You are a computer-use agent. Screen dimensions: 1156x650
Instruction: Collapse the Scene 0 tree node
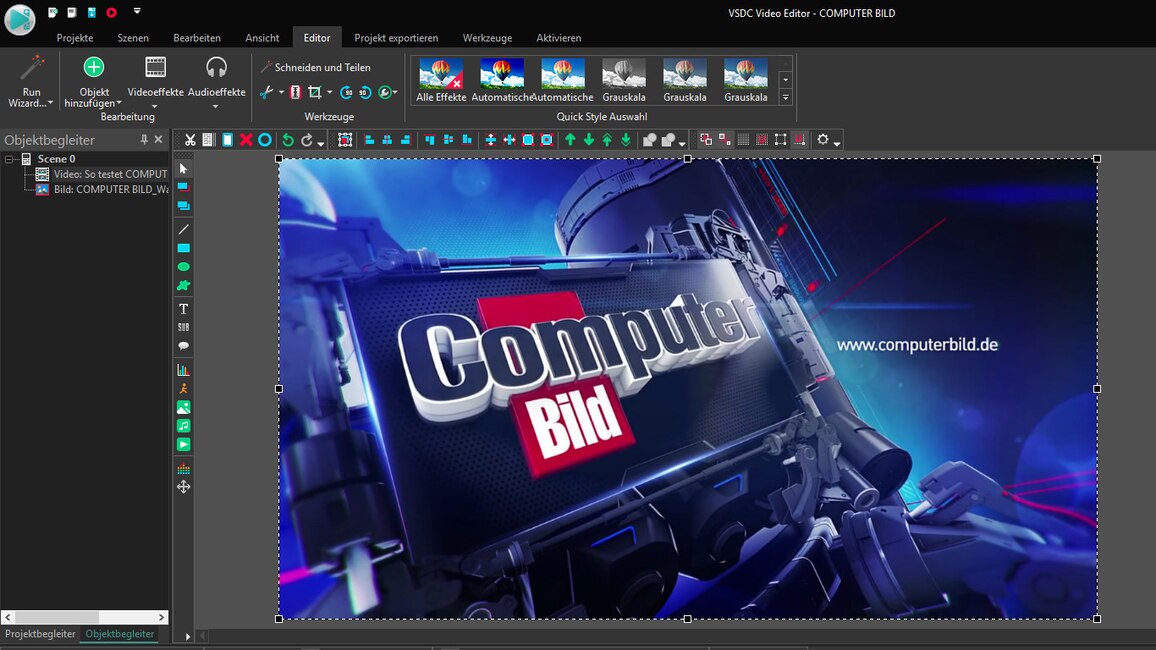[x=9, y=159]
